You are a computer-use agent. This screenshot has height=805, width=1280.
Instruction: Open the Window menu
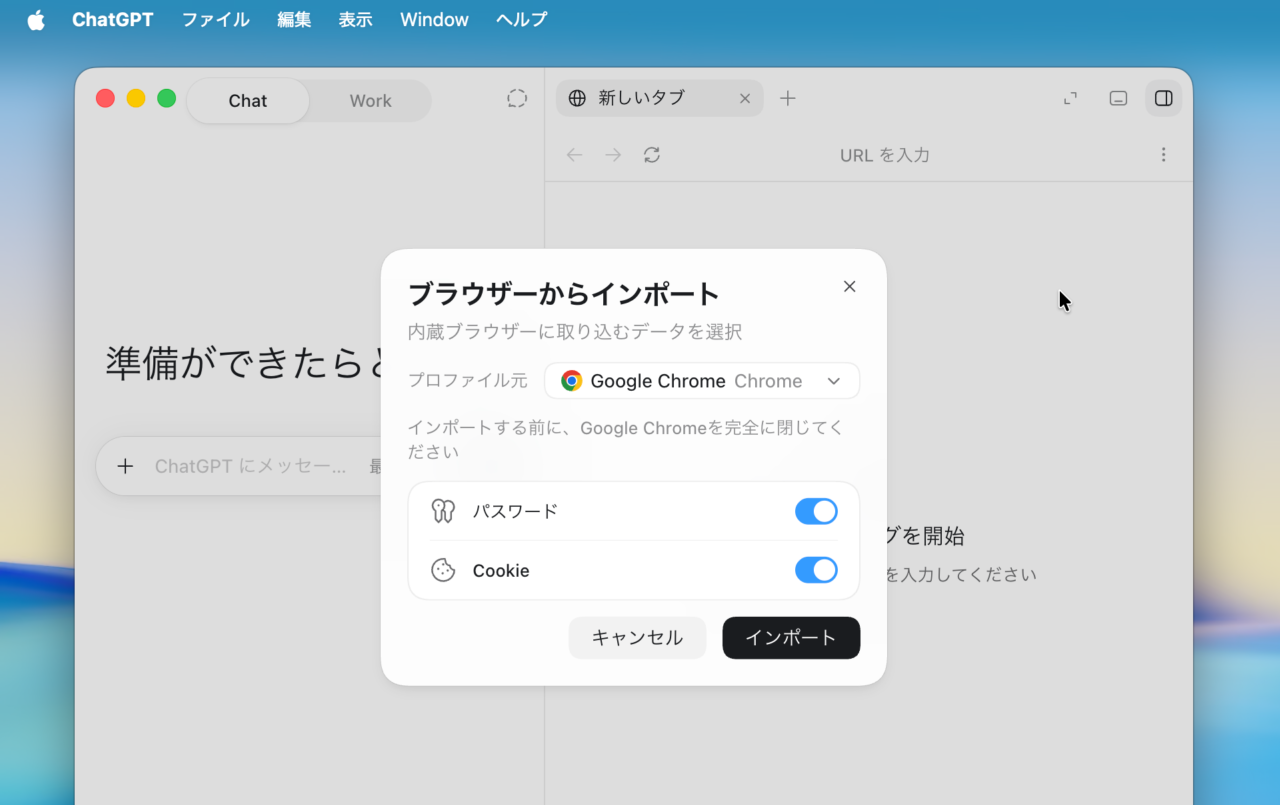point(434,20)
